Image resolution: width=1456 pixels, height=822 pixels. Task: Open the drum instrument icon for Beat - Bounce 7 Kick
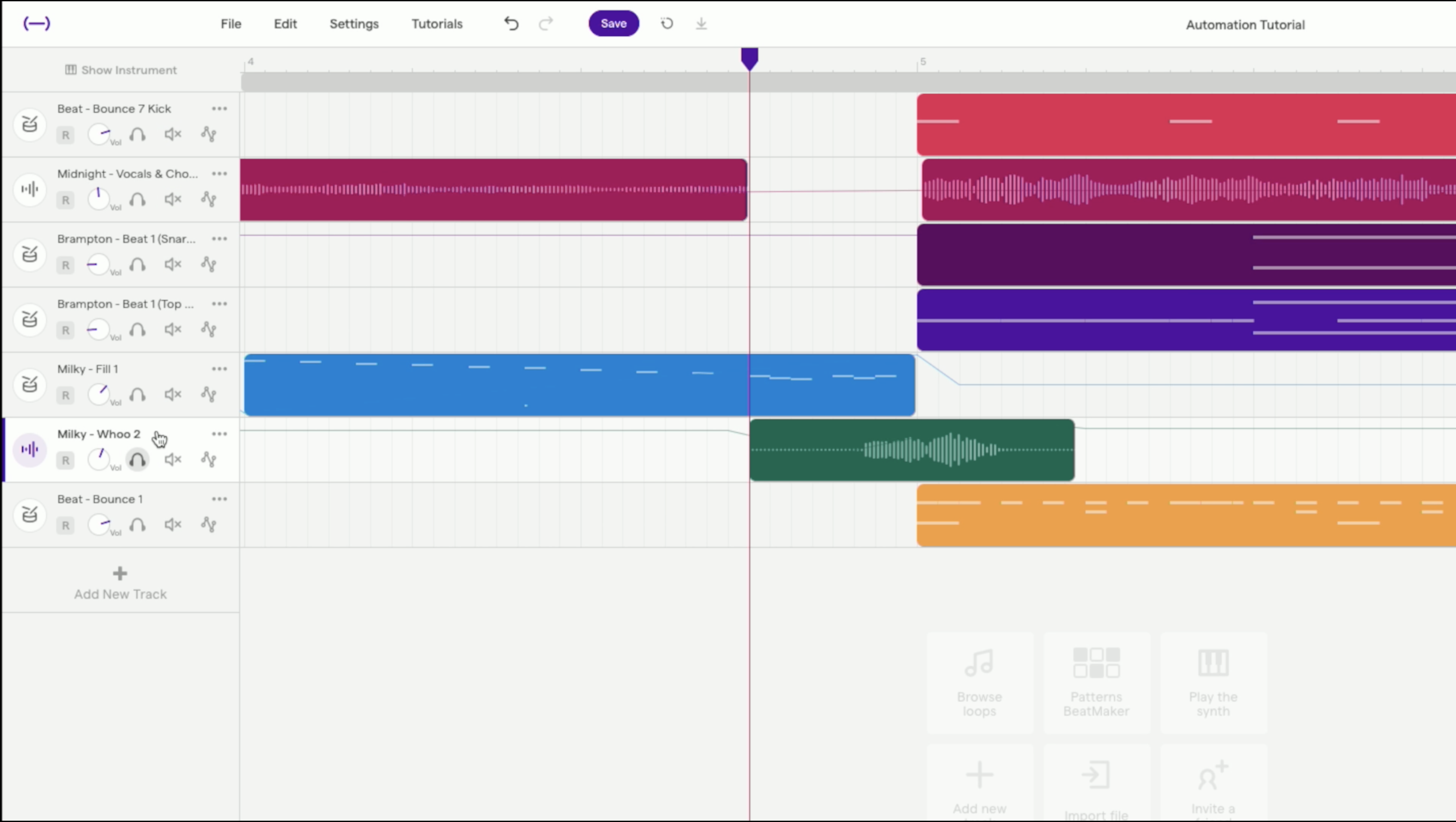pos(29,125)
